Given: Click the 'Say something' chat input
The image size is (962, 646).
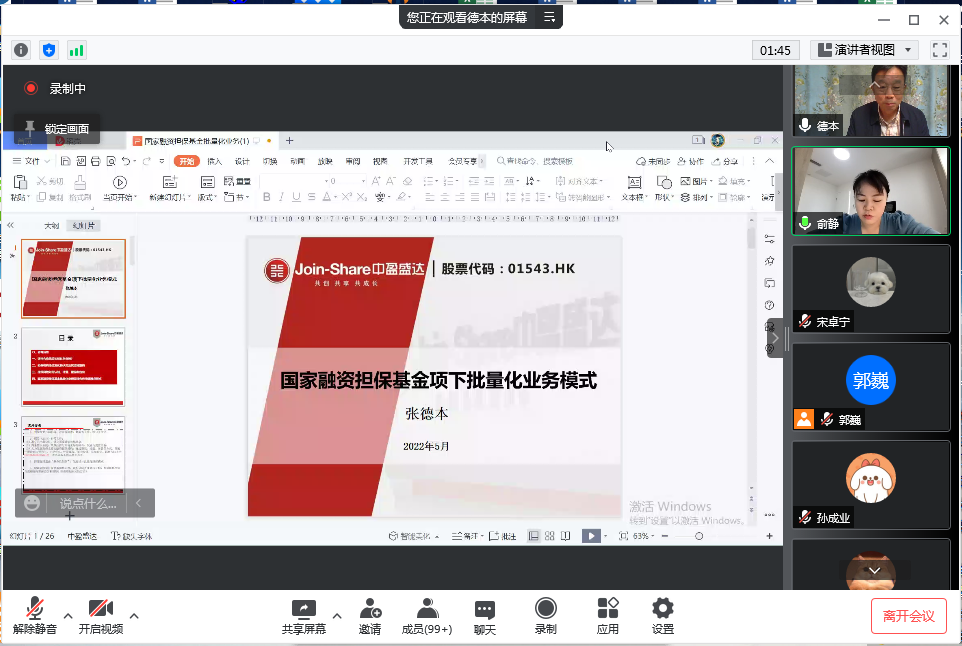Looking at the screenshot, I should point(87,503).
